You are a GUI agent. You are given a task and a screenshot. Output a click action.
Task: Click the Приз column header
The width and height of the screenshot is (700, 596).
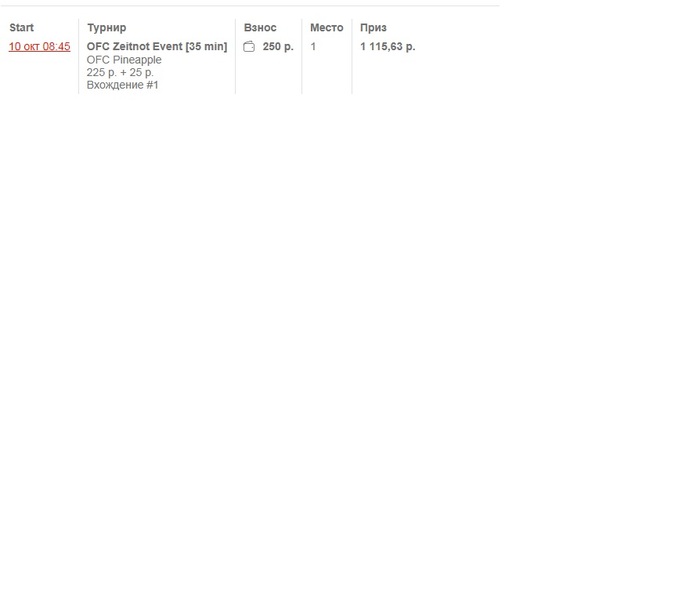click(373, 28)
